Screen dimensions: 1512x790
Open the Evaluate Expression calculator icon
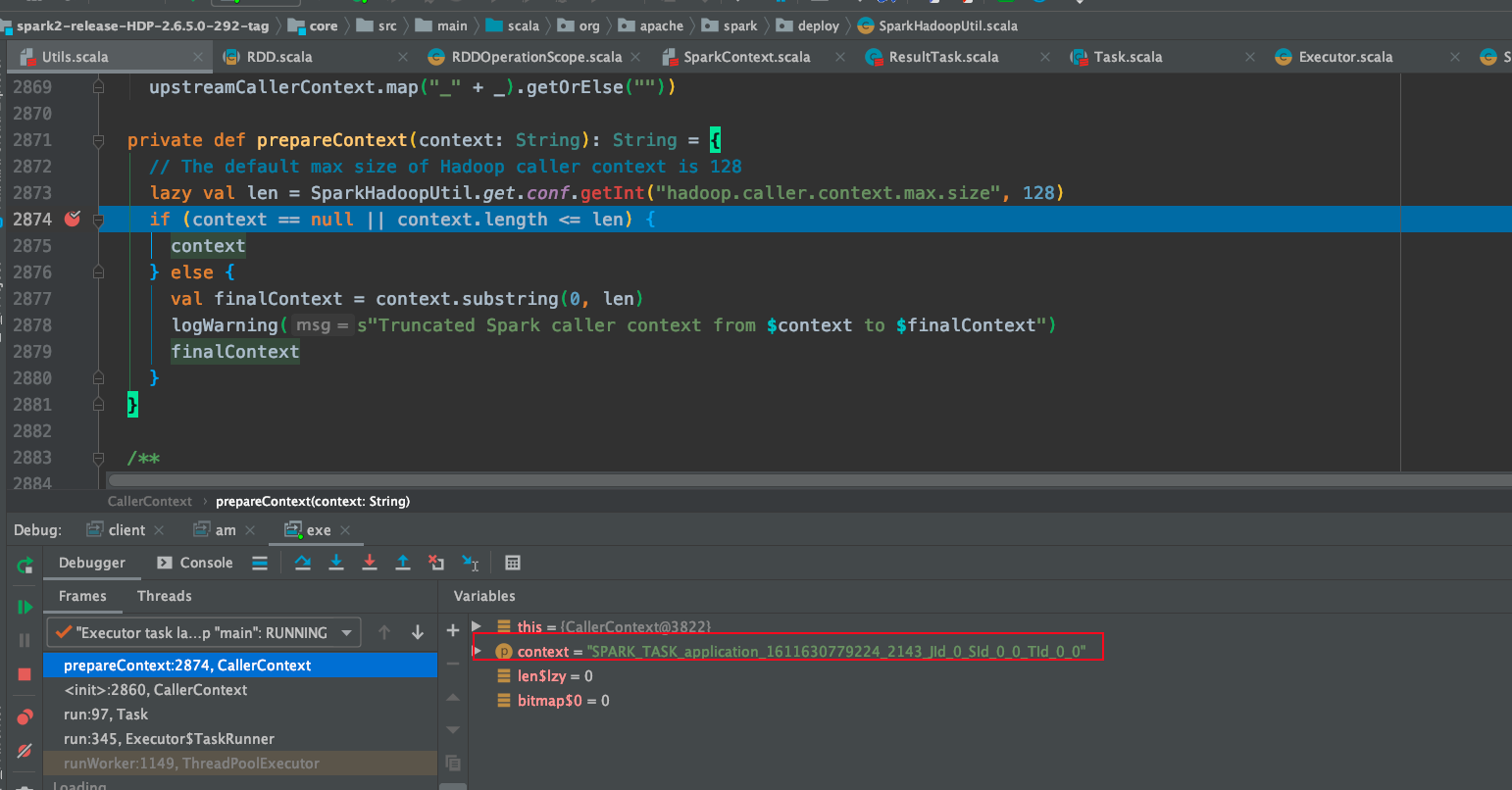(x=513, y=563)
